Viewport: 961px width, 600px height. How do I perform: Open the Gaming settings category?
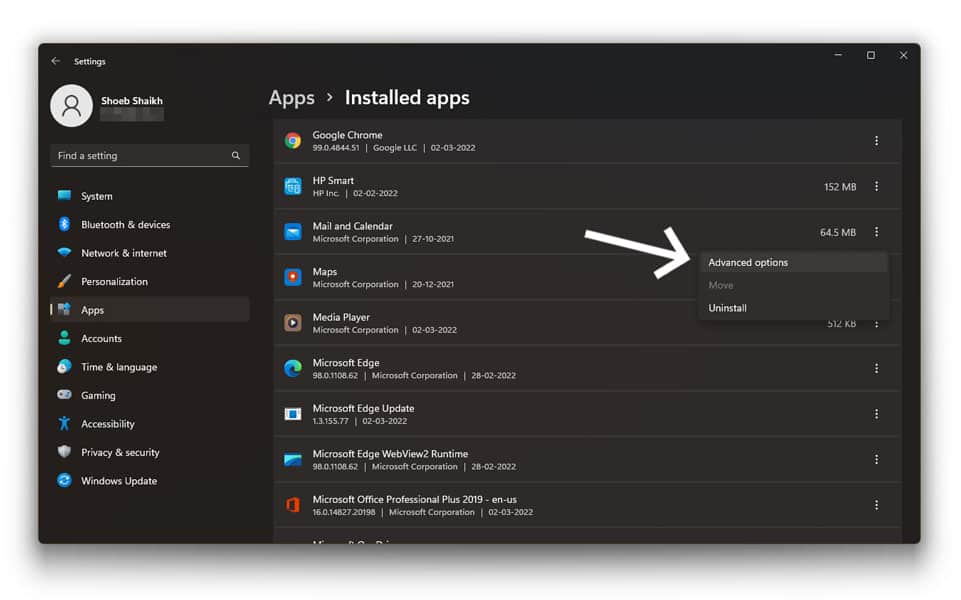[150, 395]
